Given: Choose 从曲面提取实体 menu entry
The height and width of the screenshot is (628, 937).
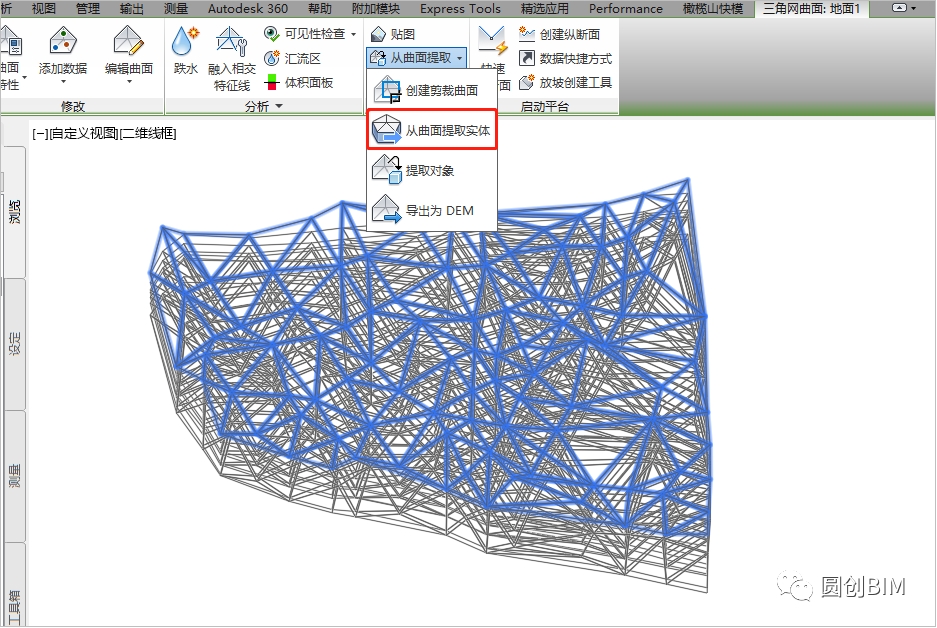Looking at the screenshot, I should 431,130.
